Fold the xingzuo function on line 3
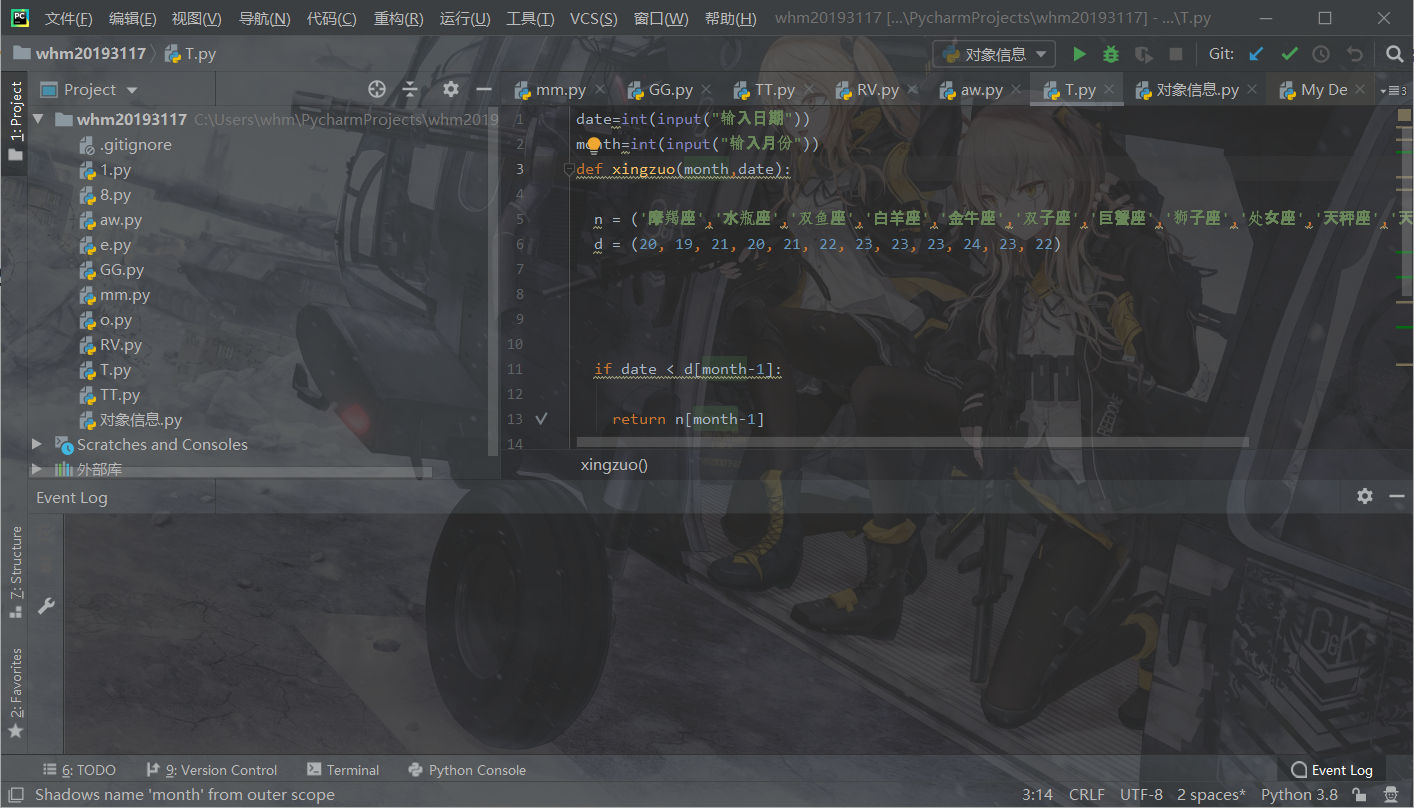 (569, 170)
